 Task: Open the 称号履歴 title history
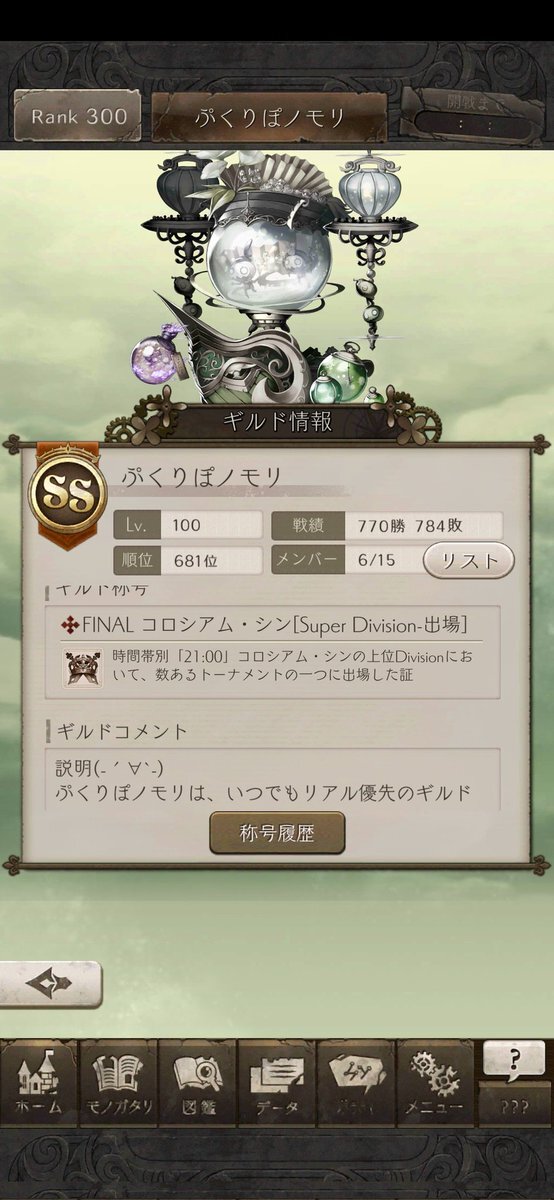point(277,832)
